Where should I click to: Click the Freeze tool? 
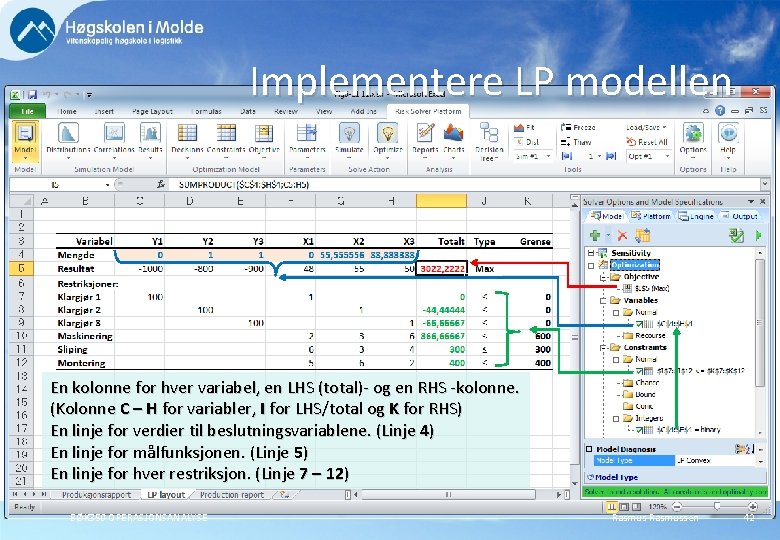(x=578, y=128)
